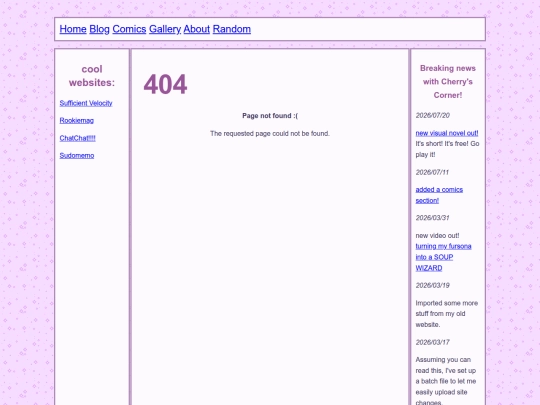Go to the Blog page
Viewport: 540px width, 405px height.
pos(99,29)
